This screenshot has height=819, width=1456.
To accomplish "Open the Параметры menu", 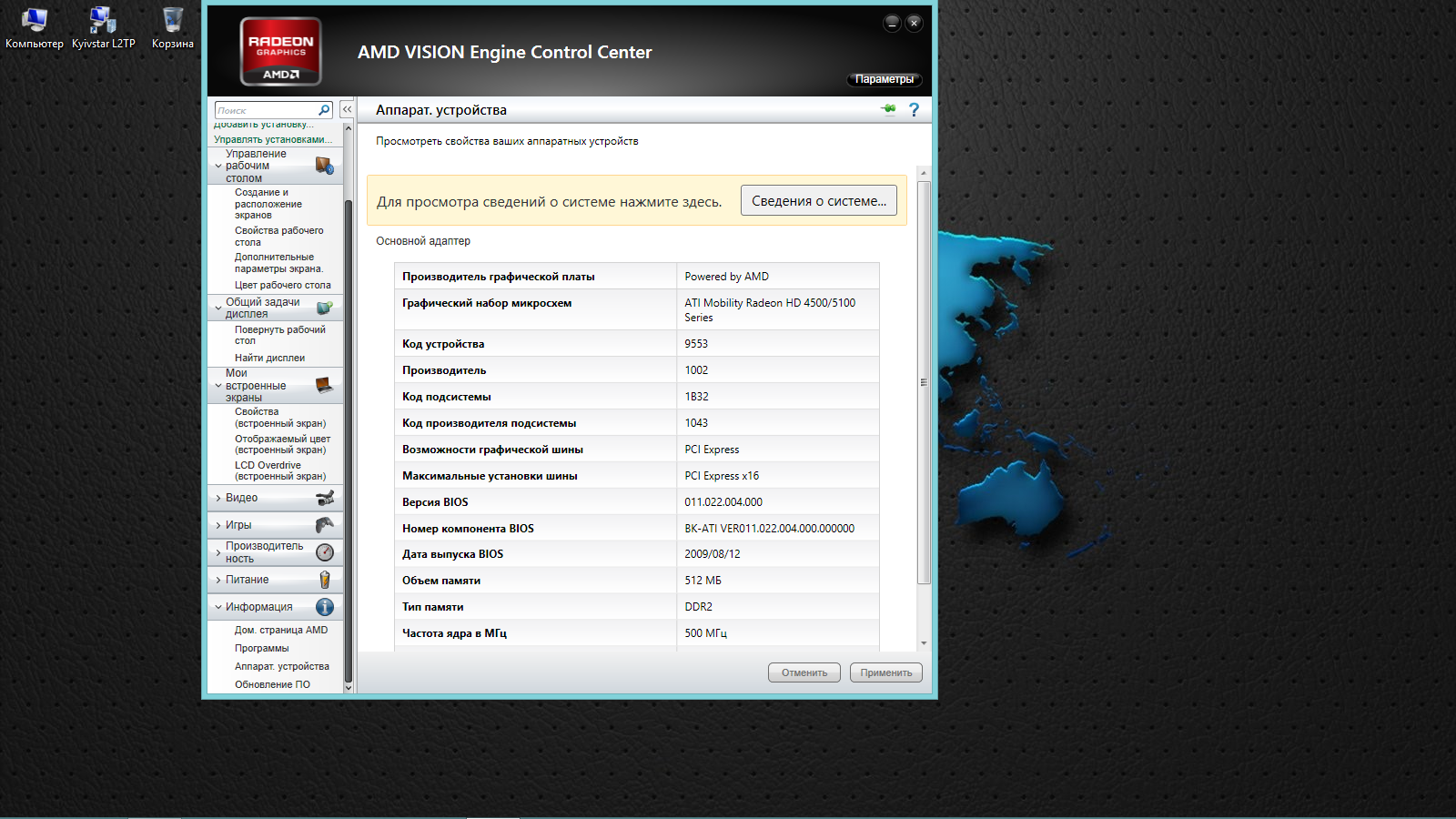I will click(885, 79).
